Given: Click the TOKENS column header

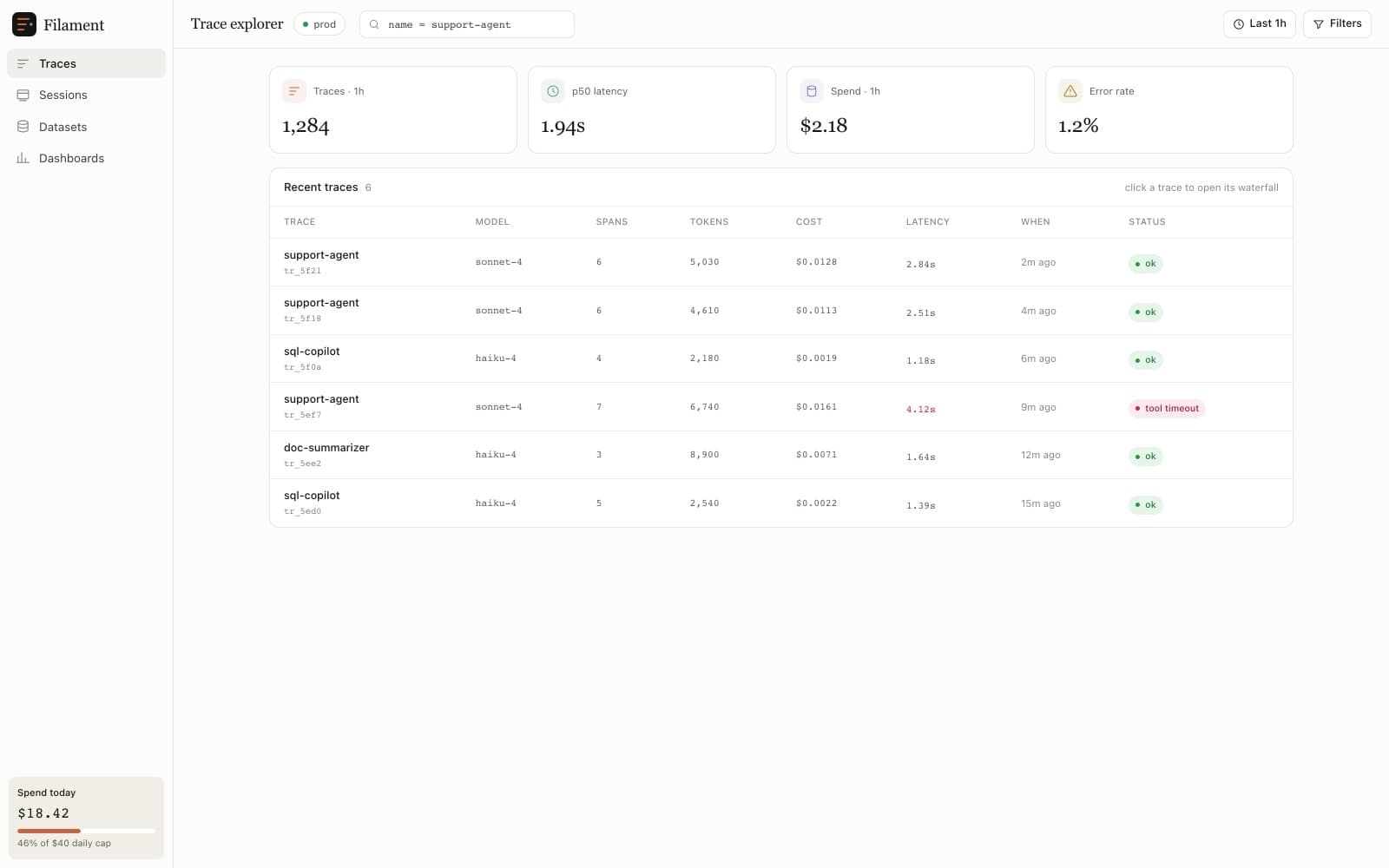Looking at the screenshot, I should tap(709, 222).
